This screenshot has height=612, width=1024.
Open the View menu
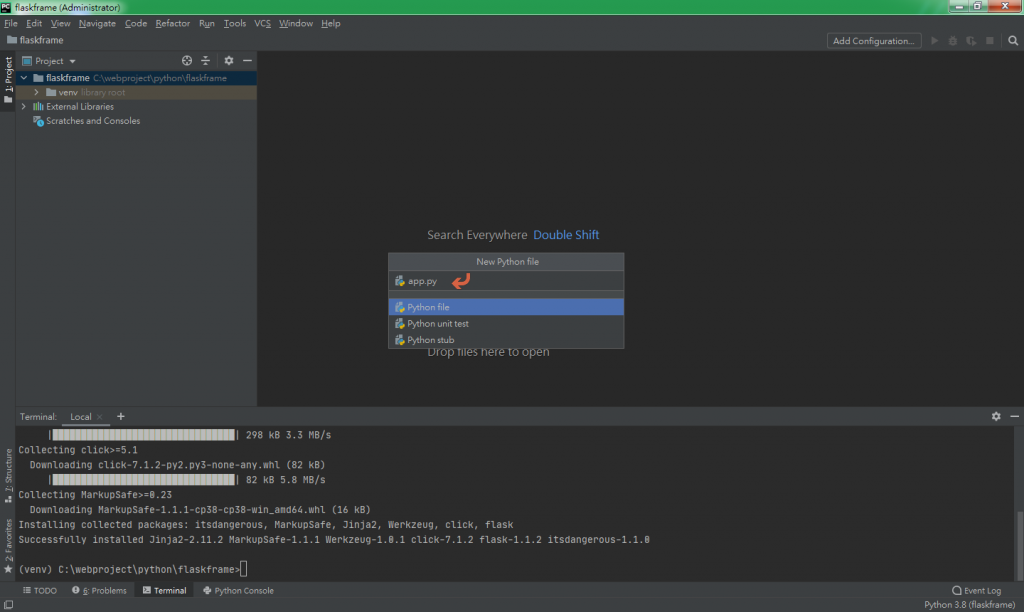(x=60, y=24)
